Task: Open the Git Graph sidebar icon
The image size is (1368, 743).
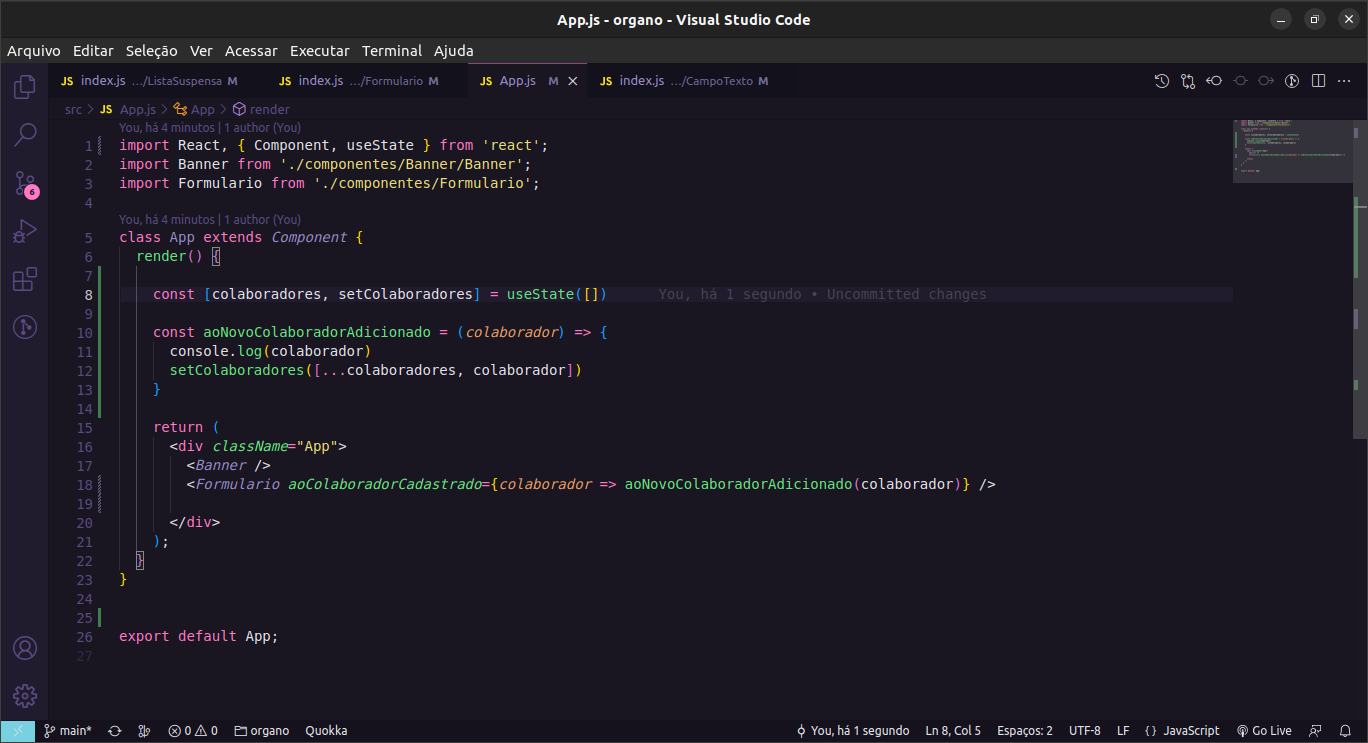Action: (25, 326)
